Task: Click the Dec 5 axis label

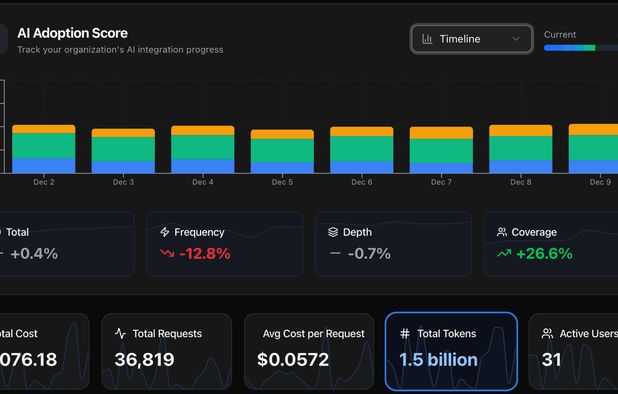Action: 282,182
